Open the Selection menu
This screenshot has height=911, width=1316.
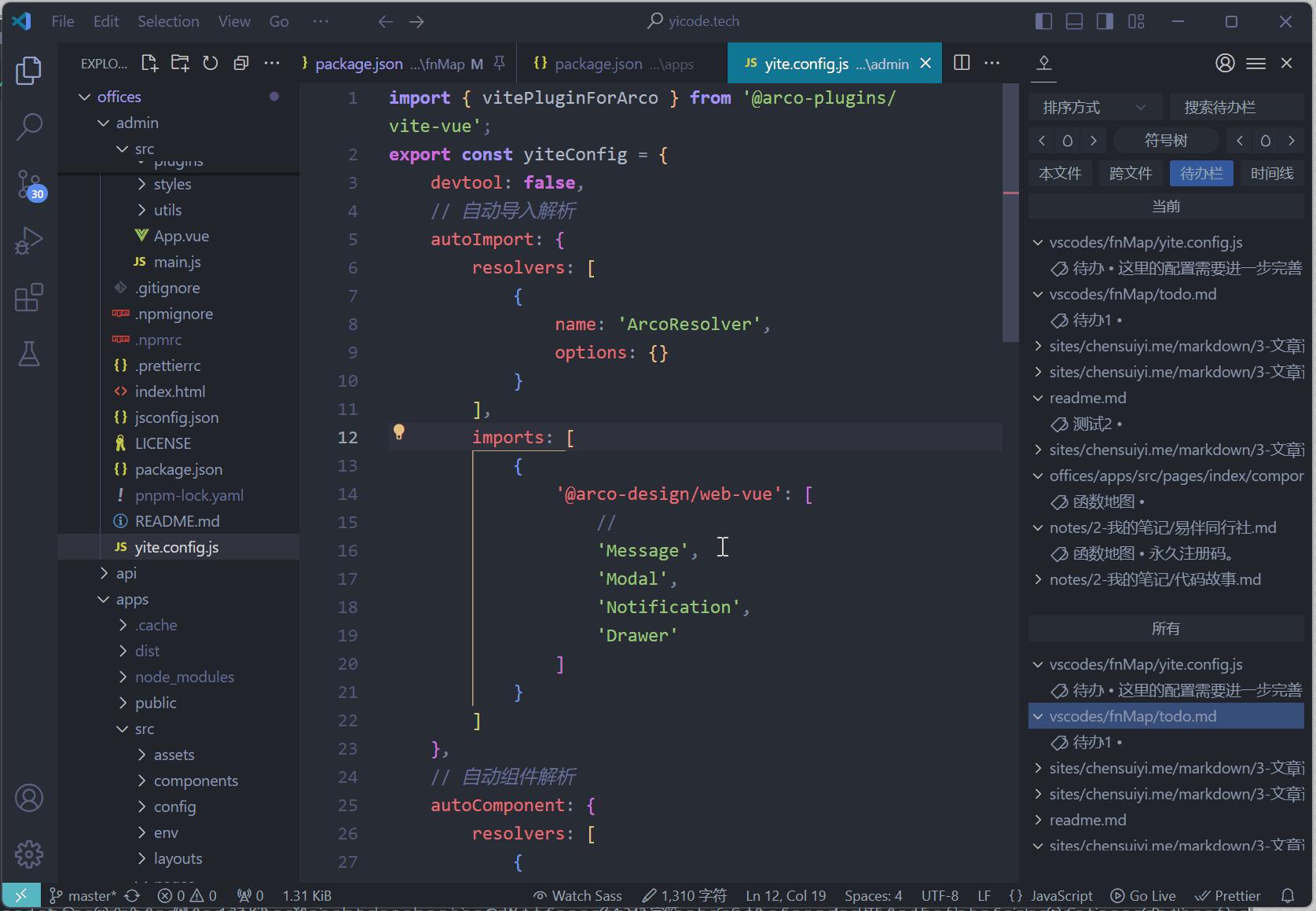click(168, 21)
